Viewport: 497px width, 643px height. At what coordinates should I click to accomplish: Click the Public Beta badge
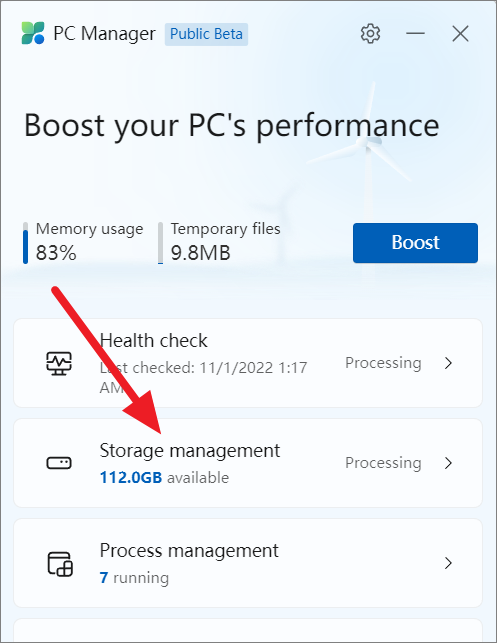pyautogui.click(x=206, y=34)
